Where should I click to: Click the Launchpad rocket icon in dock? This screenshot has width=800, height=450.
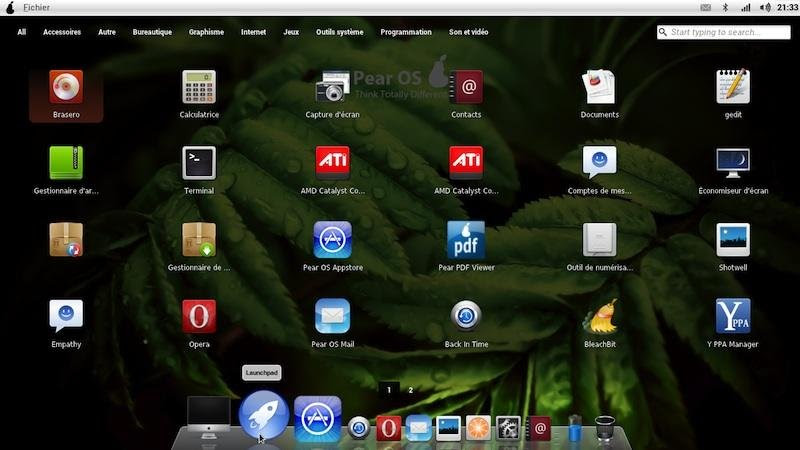(264, 416)
